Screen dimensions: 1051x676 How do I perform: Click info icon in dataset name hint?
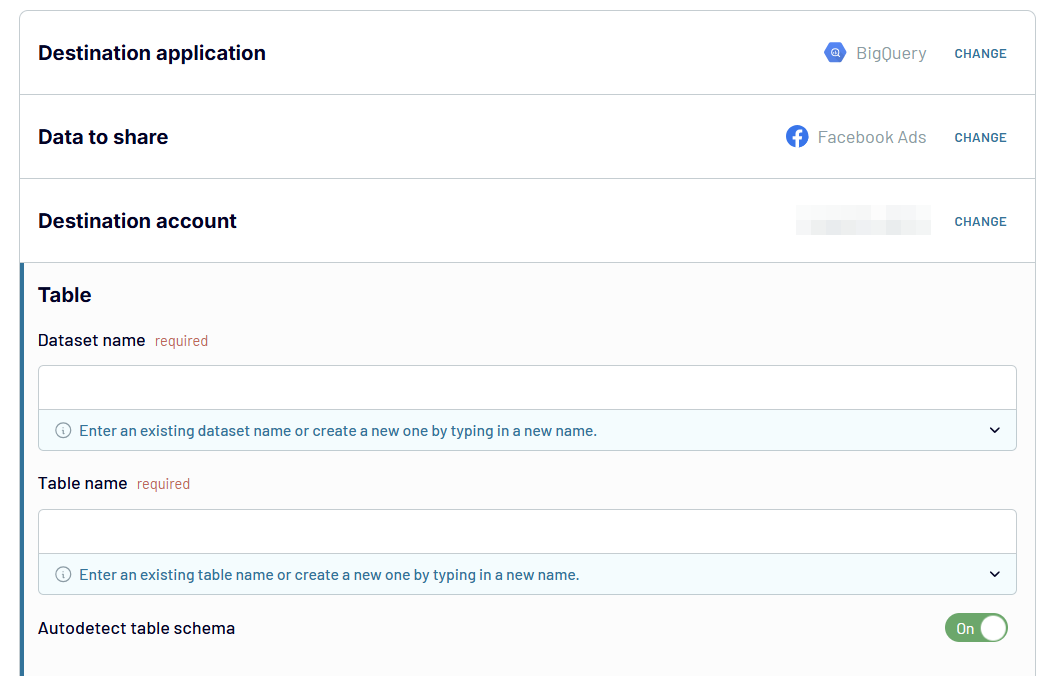click(x=63, y=430)
